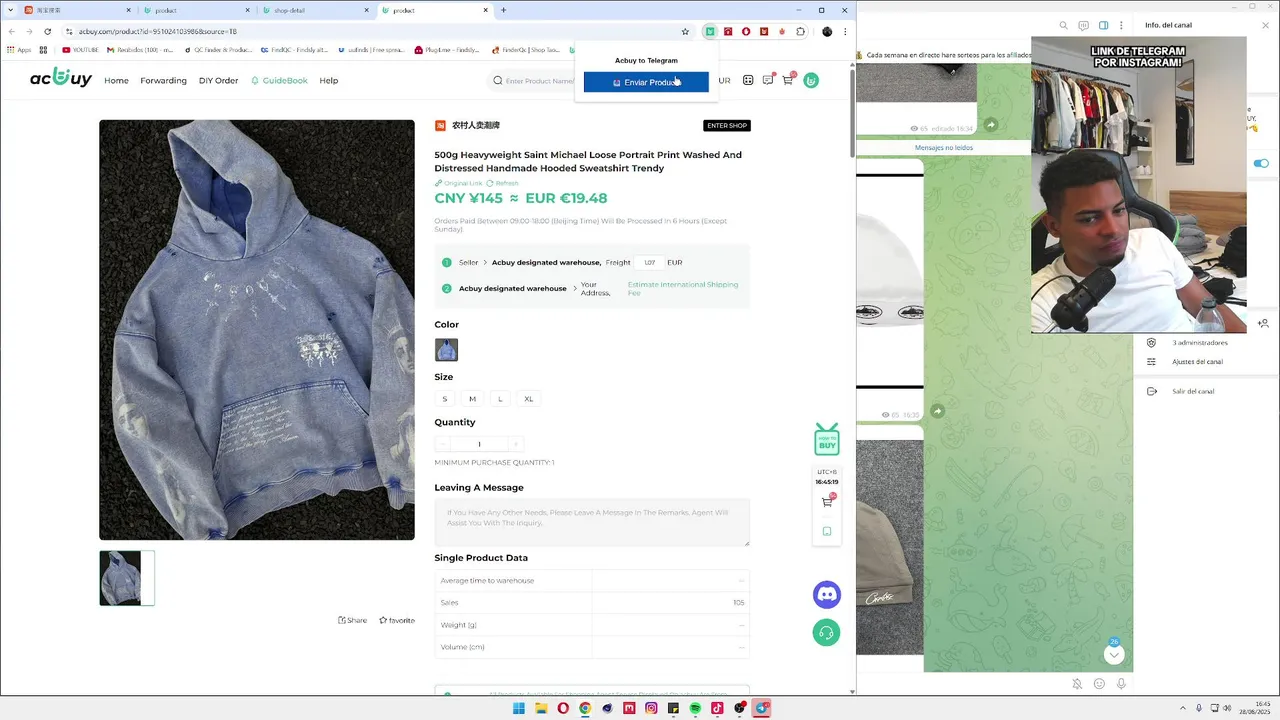Search in the Telegram channel

click(1064, 25)
